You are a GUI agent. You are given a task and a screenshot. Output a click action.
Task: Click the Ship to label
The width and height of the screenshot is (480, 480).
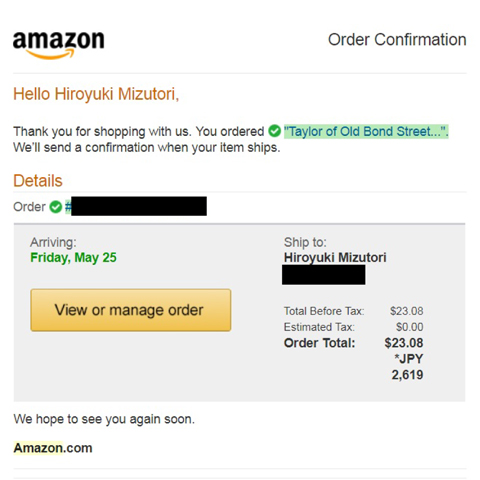point(305,242)
